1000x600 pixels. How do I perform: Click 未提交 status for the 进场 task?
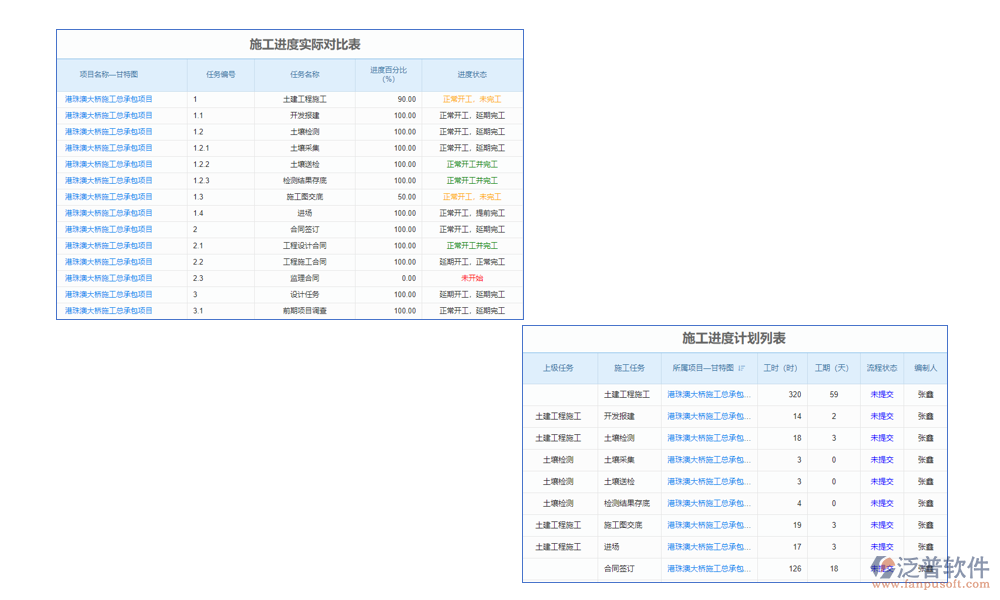(x=881, y=547)
